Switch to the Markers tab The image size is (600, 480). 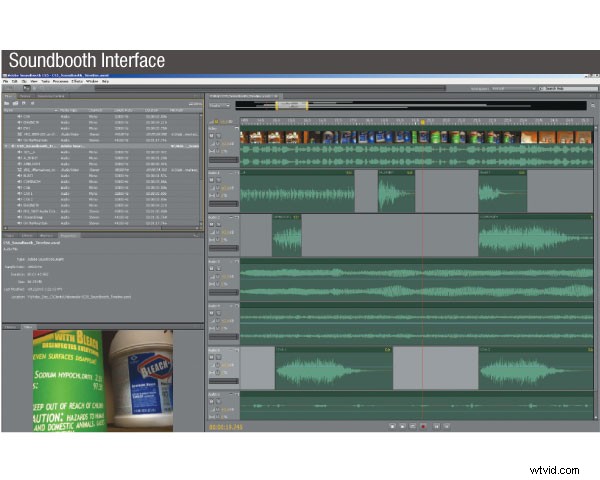point(46,235)
